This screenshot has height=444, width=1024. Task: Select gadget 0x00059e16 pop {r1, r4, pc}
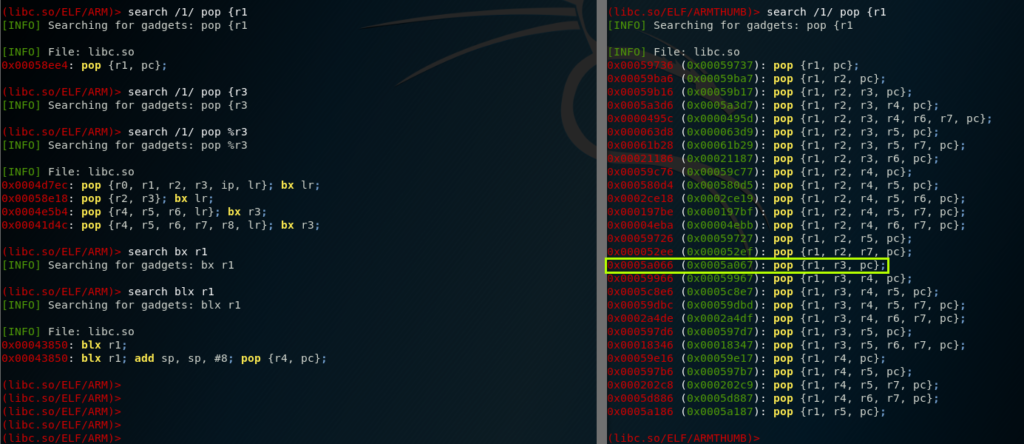(746, 358)
